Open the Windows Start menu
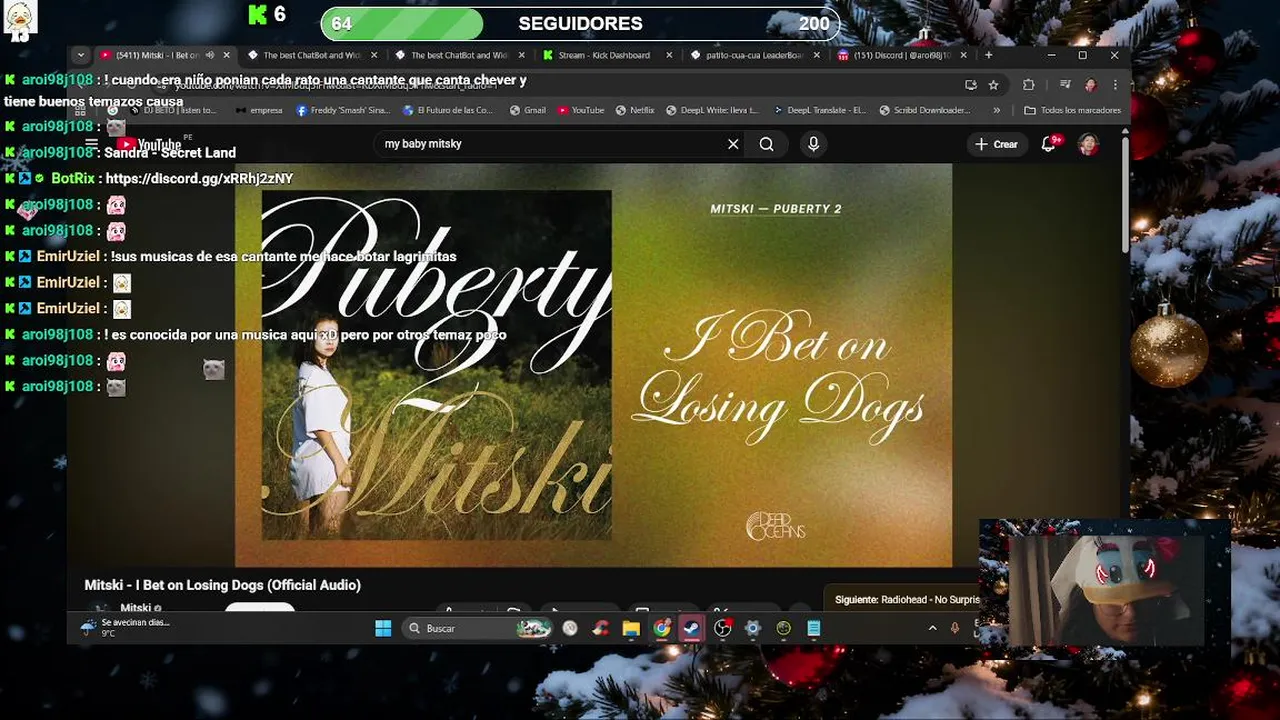The width and height of the screenshot is (1280, 720). 383,628
